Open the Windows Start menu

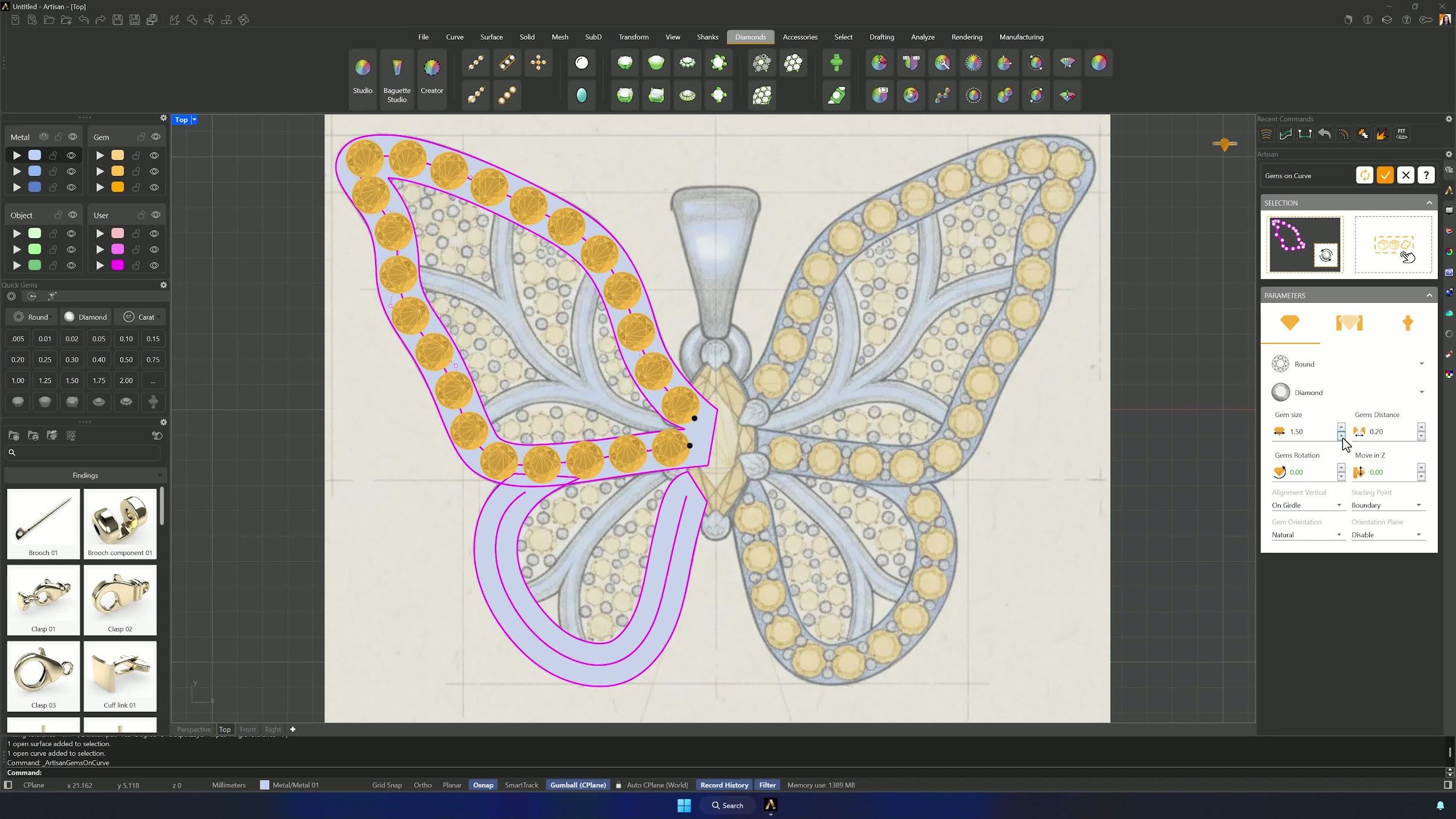[x=684, y=805]
